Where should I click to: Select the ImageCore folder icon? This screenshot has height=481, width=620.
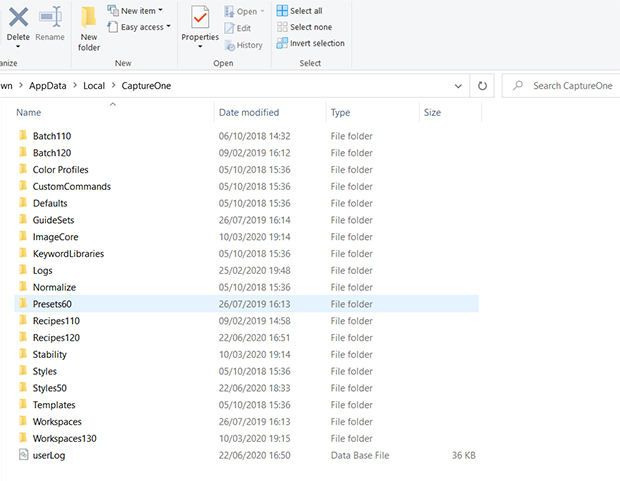pos(23,237)
